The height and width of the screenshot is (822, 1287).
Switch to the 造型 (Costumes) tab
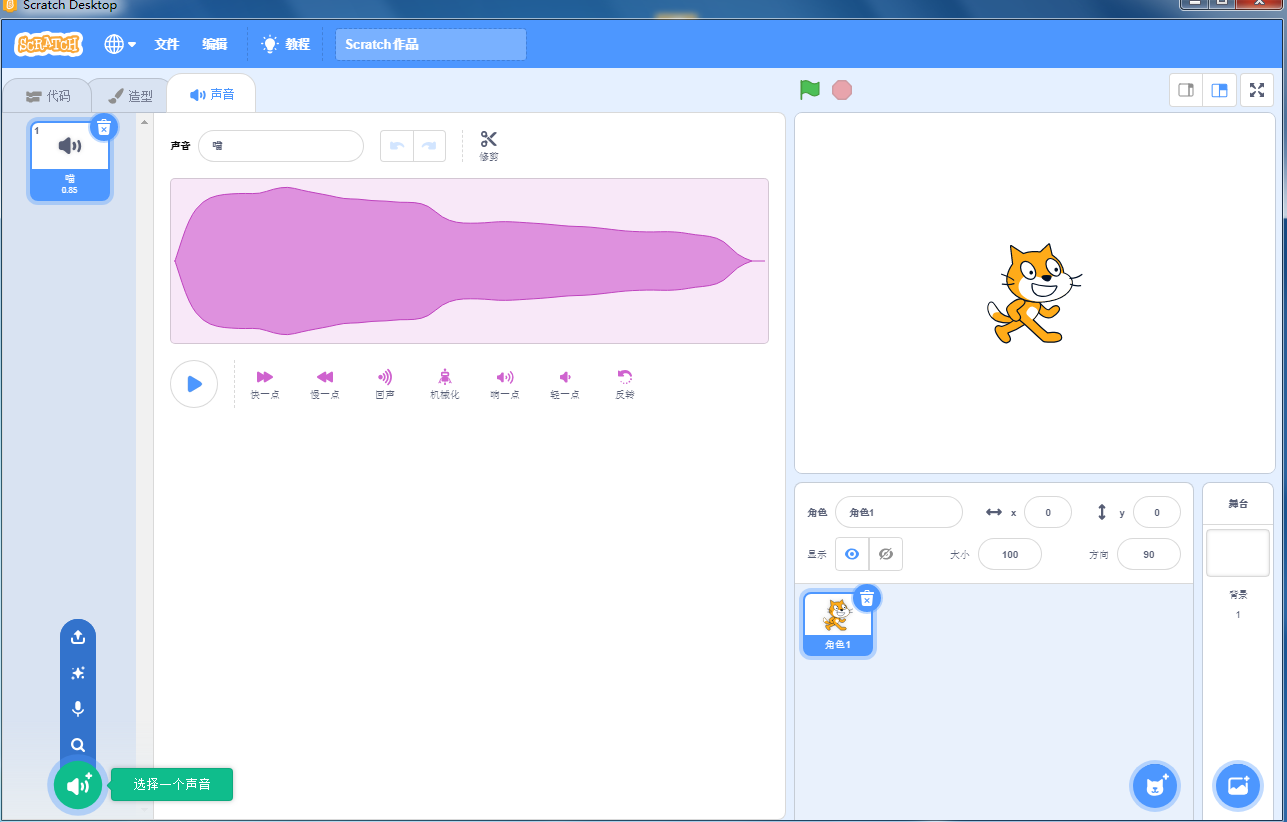[x=128, y=93]
